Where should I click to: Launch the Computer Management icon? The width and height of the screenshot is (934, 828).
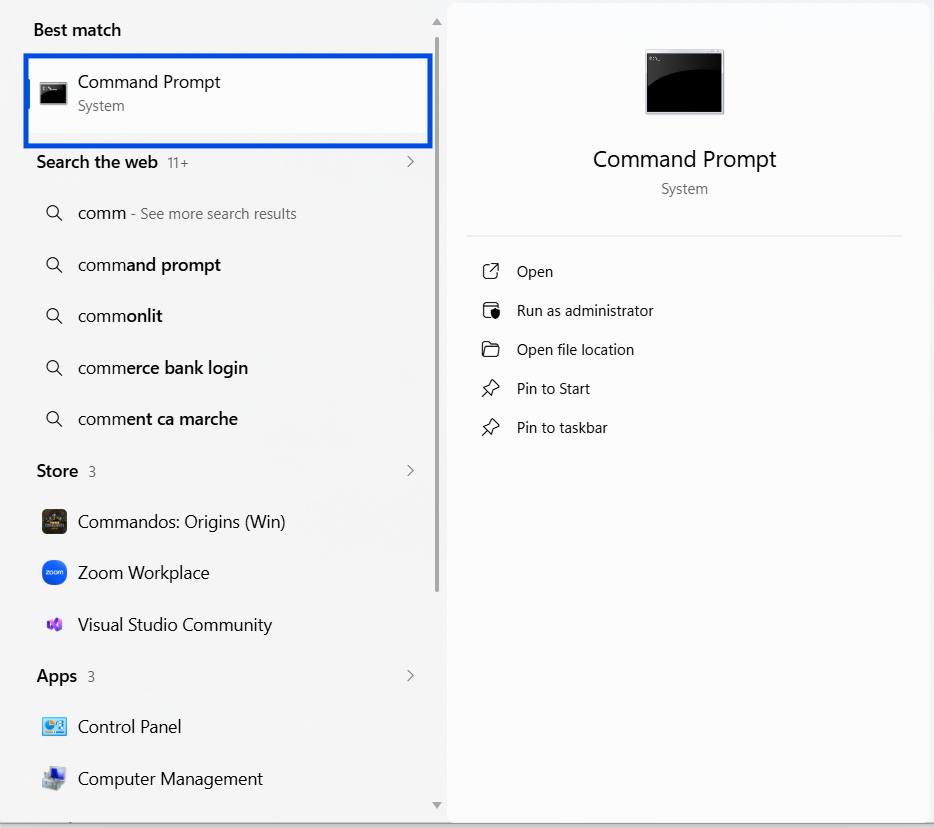54,779
